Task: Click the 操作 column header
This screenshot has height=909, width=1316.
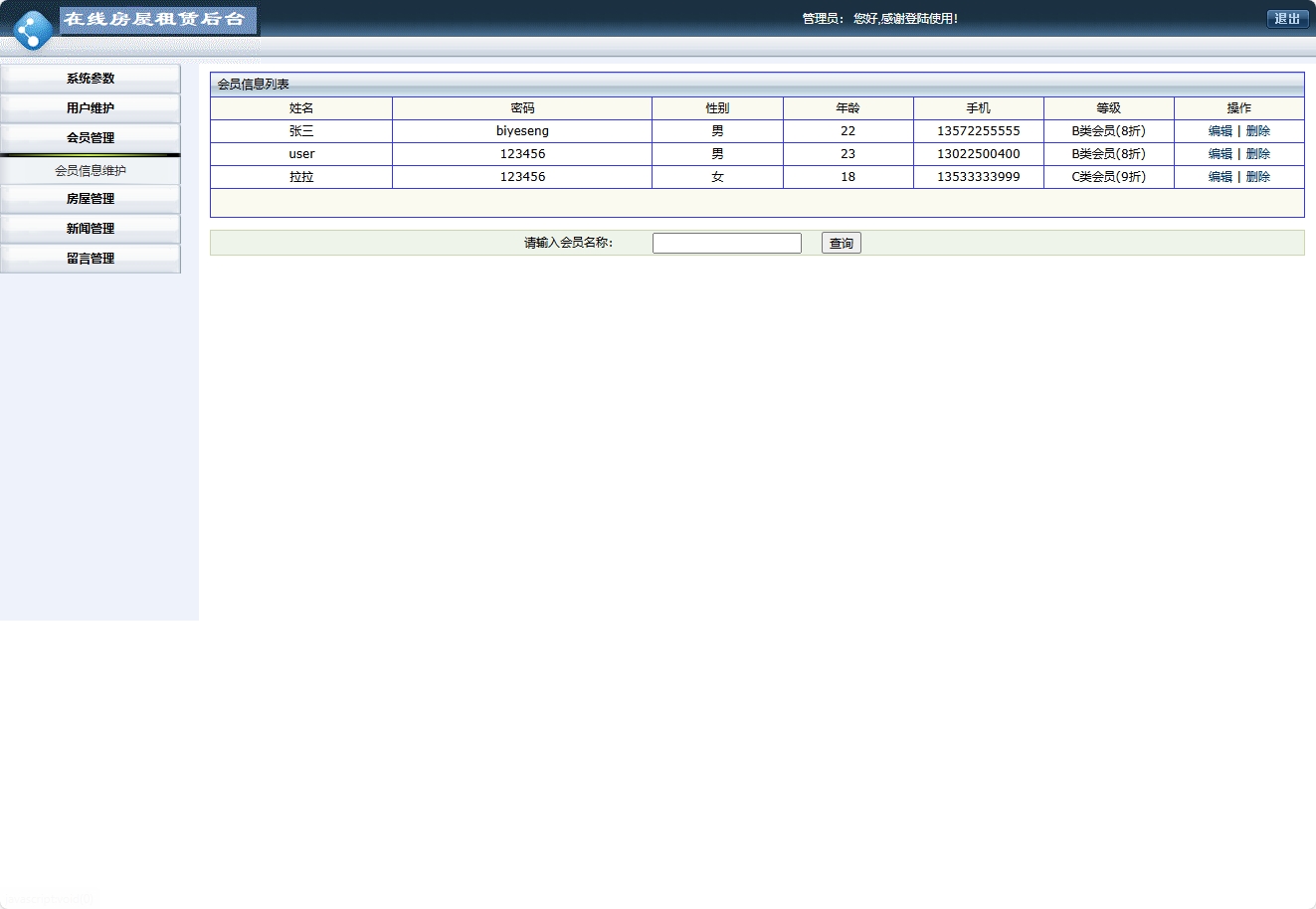Action: 1238,108
